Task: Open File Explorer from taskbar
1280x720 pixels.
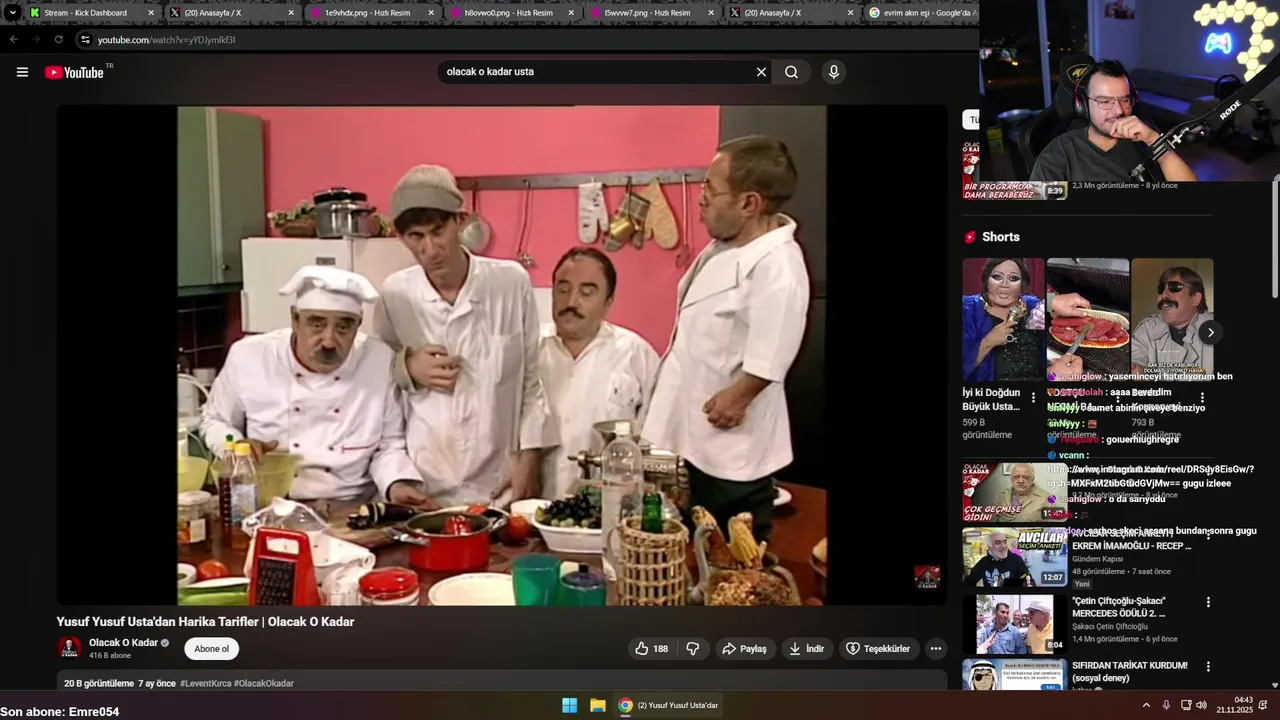Action: [x=597, y=705]
